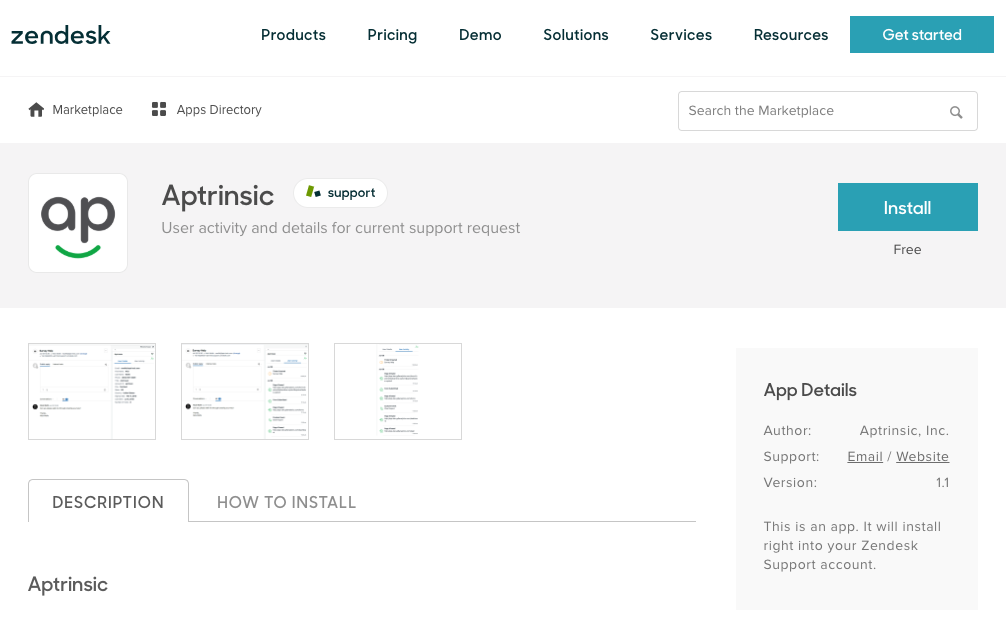Open the Pricing page
The image size is (1006, 617).
(x=392, y=35)
